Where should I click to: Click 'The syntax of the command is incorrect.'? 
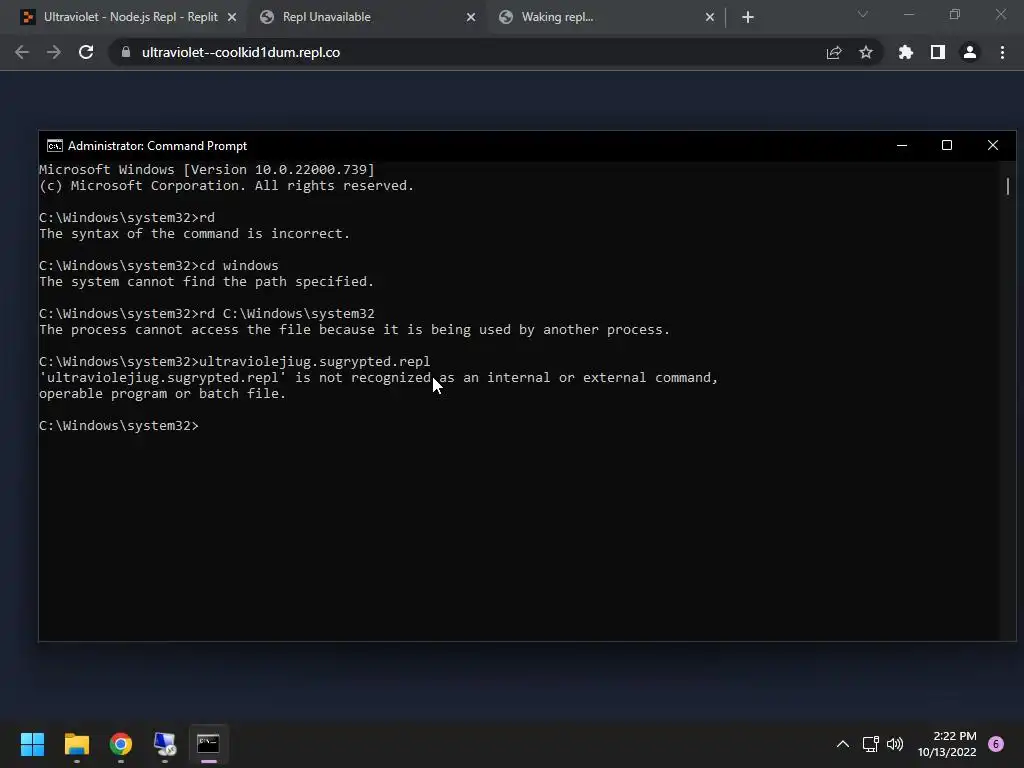[x=195, y=234]
